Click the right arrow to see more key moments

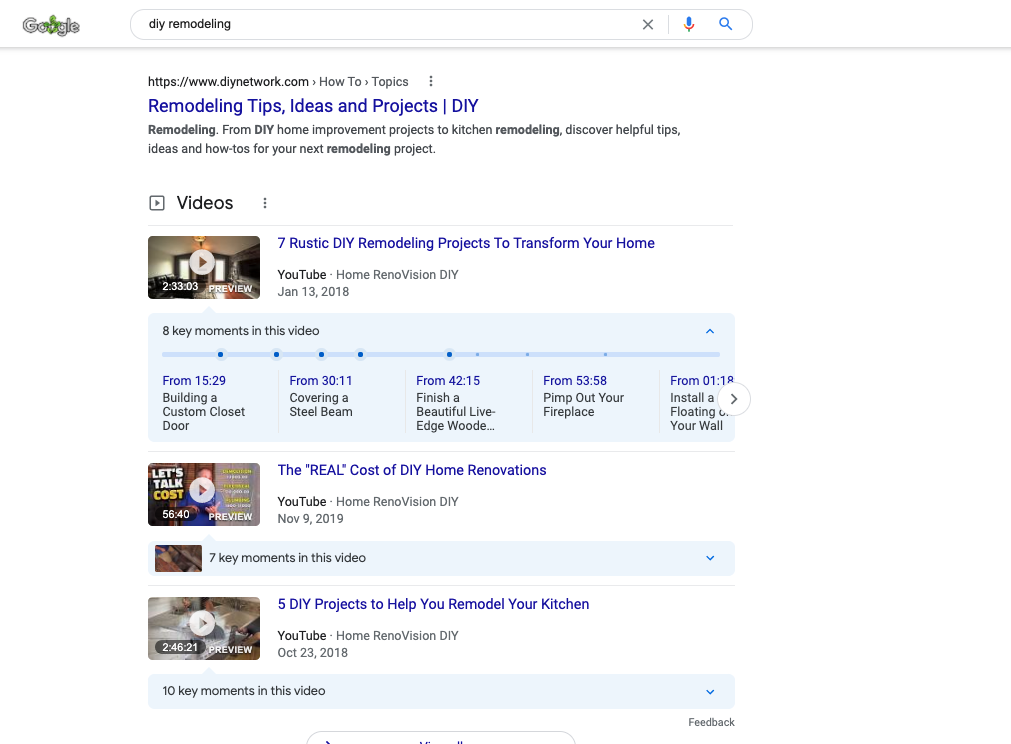point(733,398)
